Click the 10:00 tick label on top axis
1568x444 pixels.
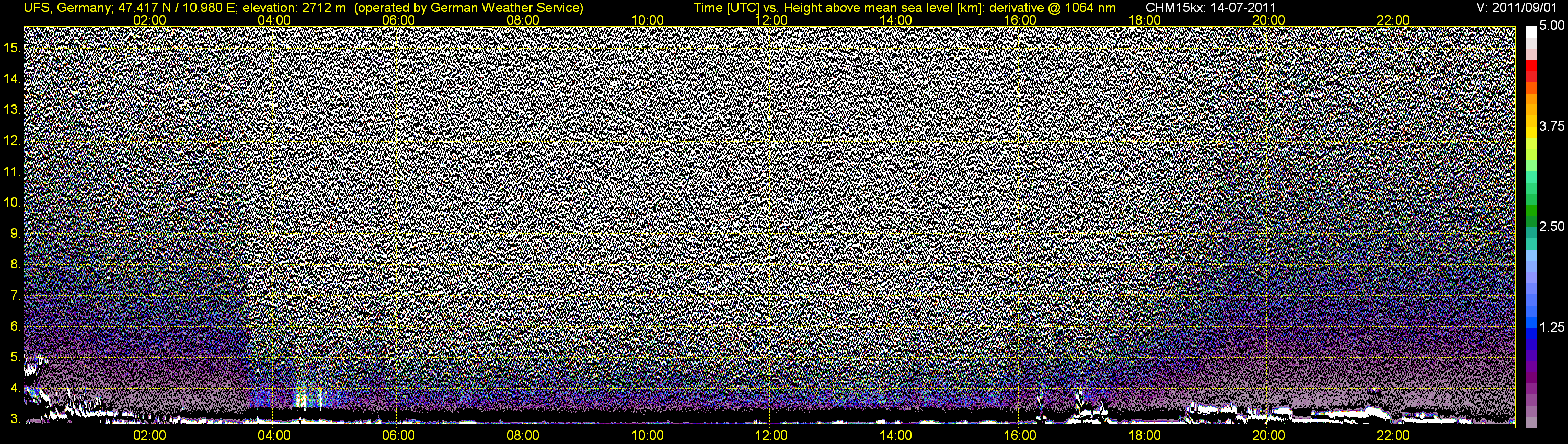point(647,20)
